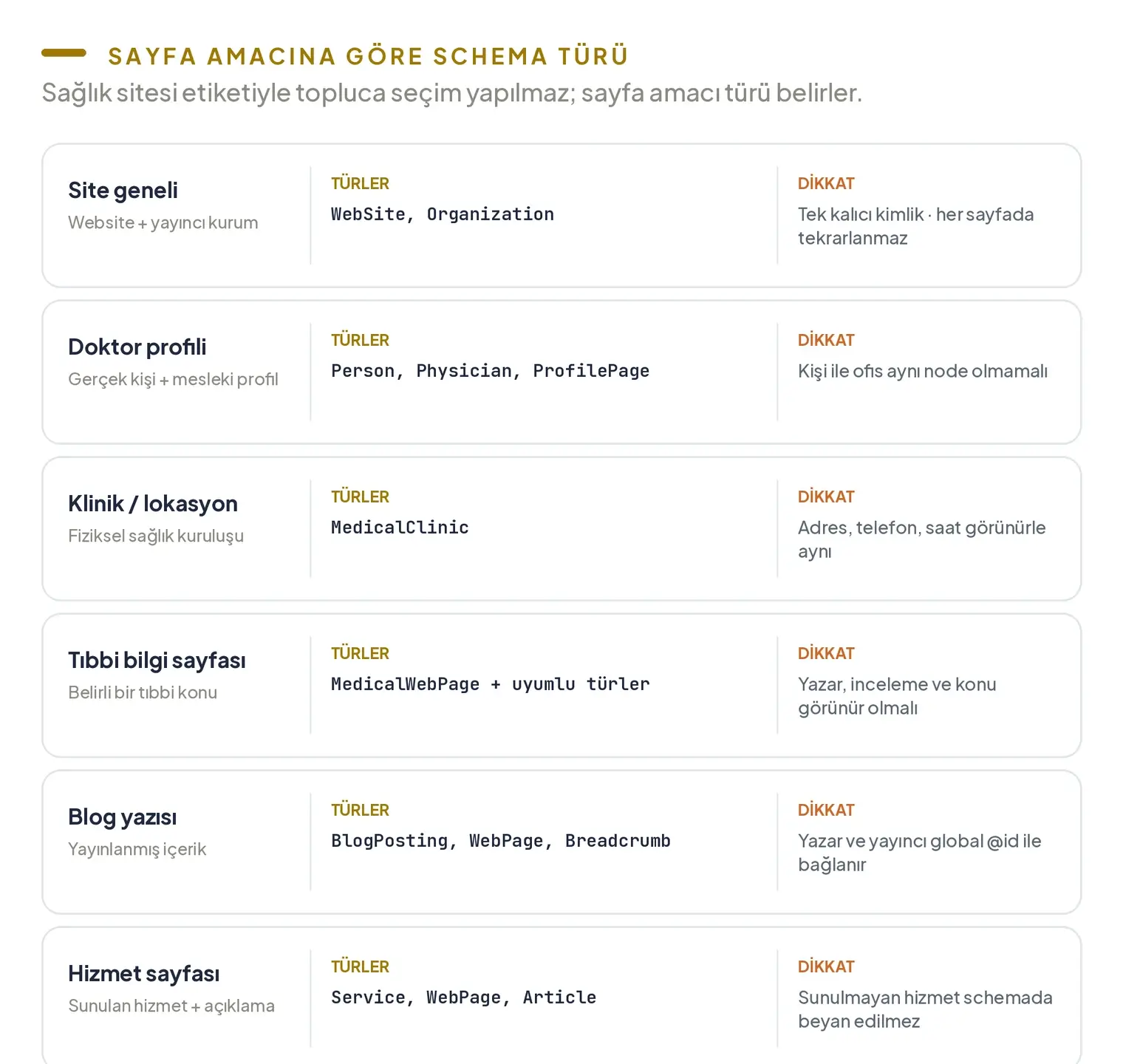The width and height of the screenshot is (1123, 1064).
Task: Select 'MedicalWebPage + uyumlu türler' text
Action: click(x=490, y=684)
